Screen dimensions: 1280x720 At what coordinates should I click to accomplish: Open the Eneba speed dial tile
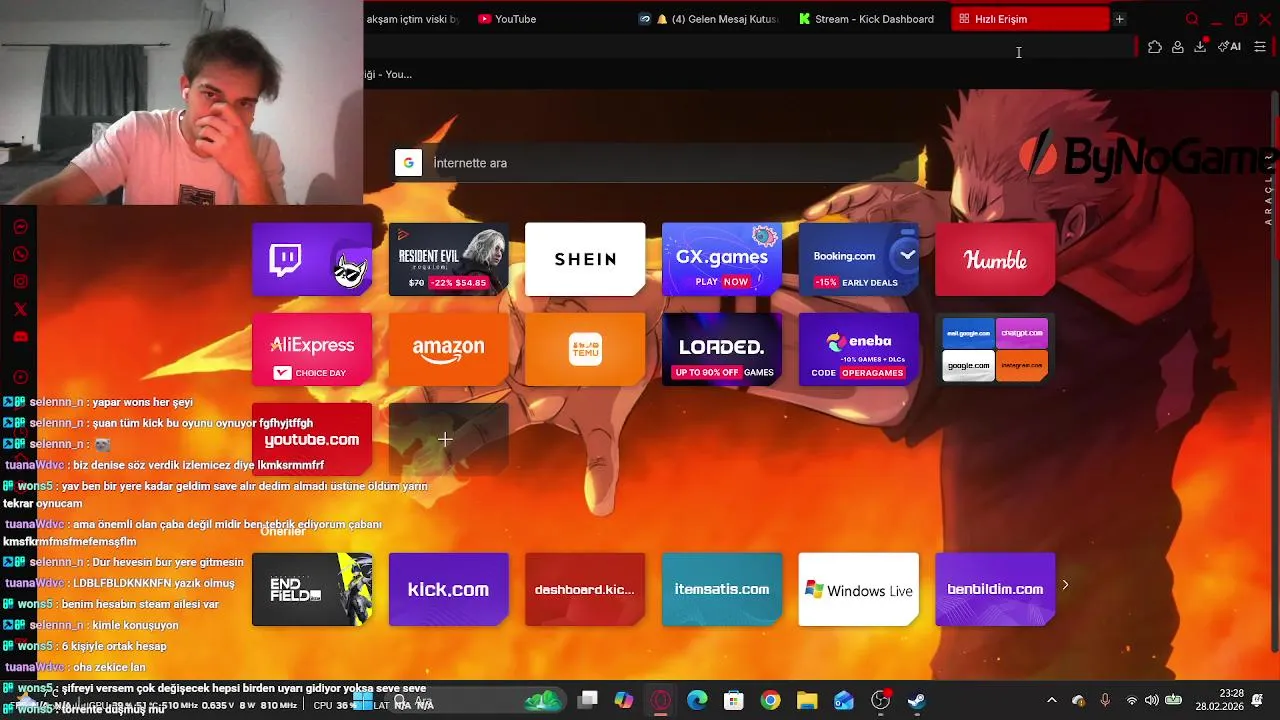858,349
